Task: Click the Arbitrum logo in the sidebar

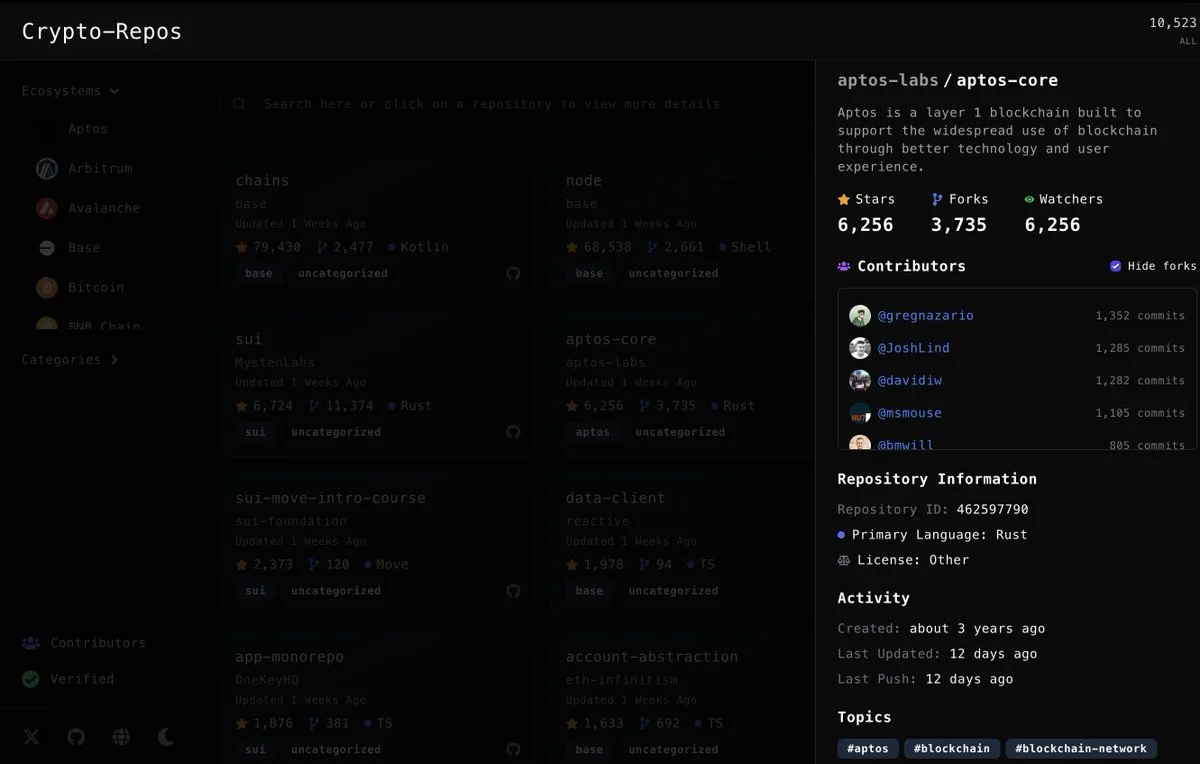Action: pos(46,168)
